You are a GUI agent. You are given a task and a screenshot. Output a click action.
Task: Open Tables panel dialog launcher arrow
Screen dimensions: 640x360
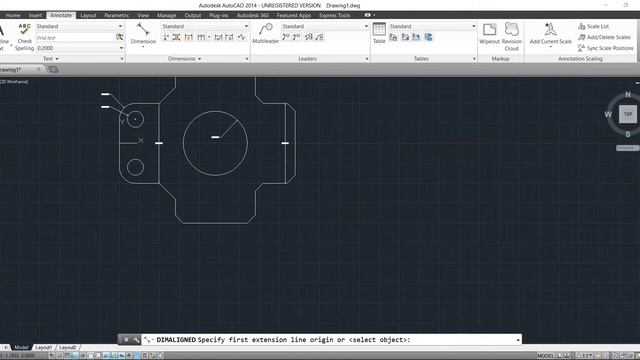[x=474, y=59]
